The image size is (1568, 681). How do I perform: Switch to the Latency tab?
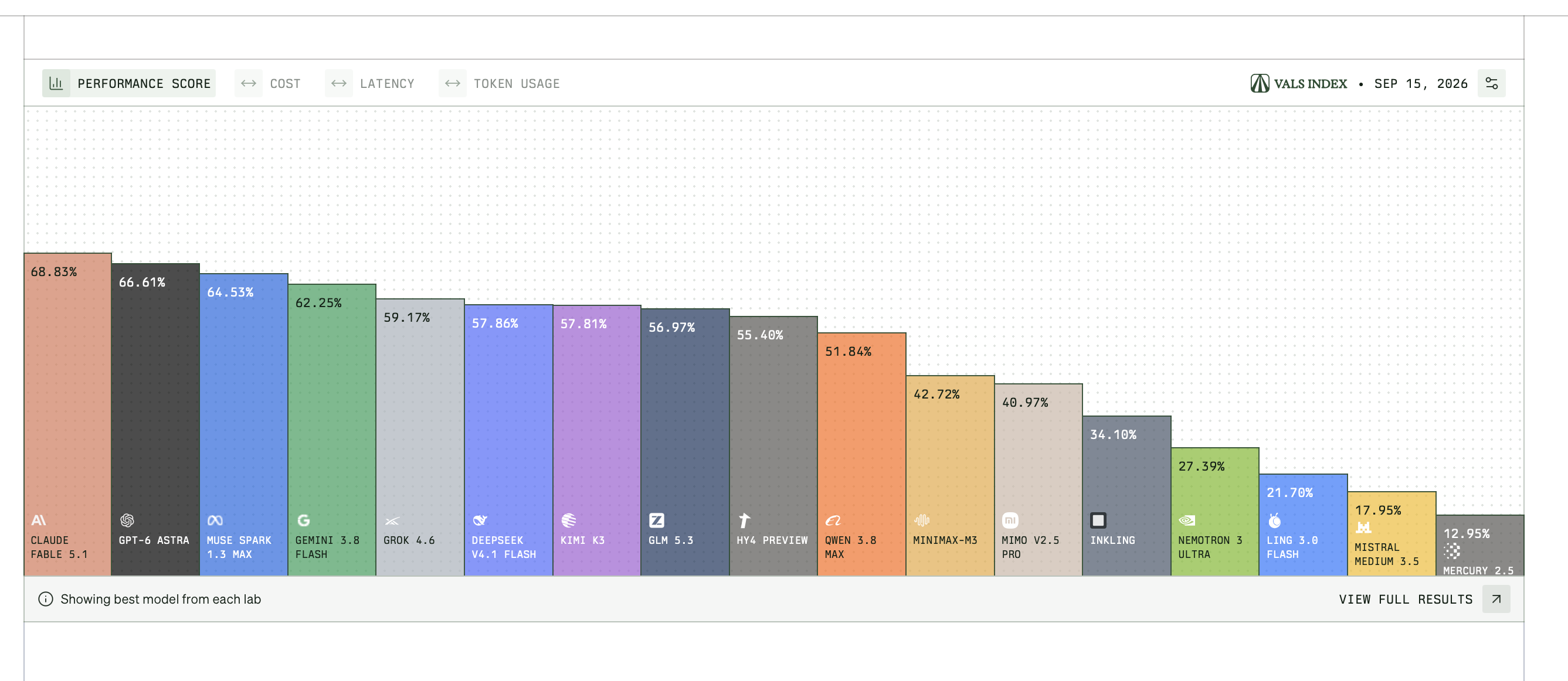pos(370,83)
